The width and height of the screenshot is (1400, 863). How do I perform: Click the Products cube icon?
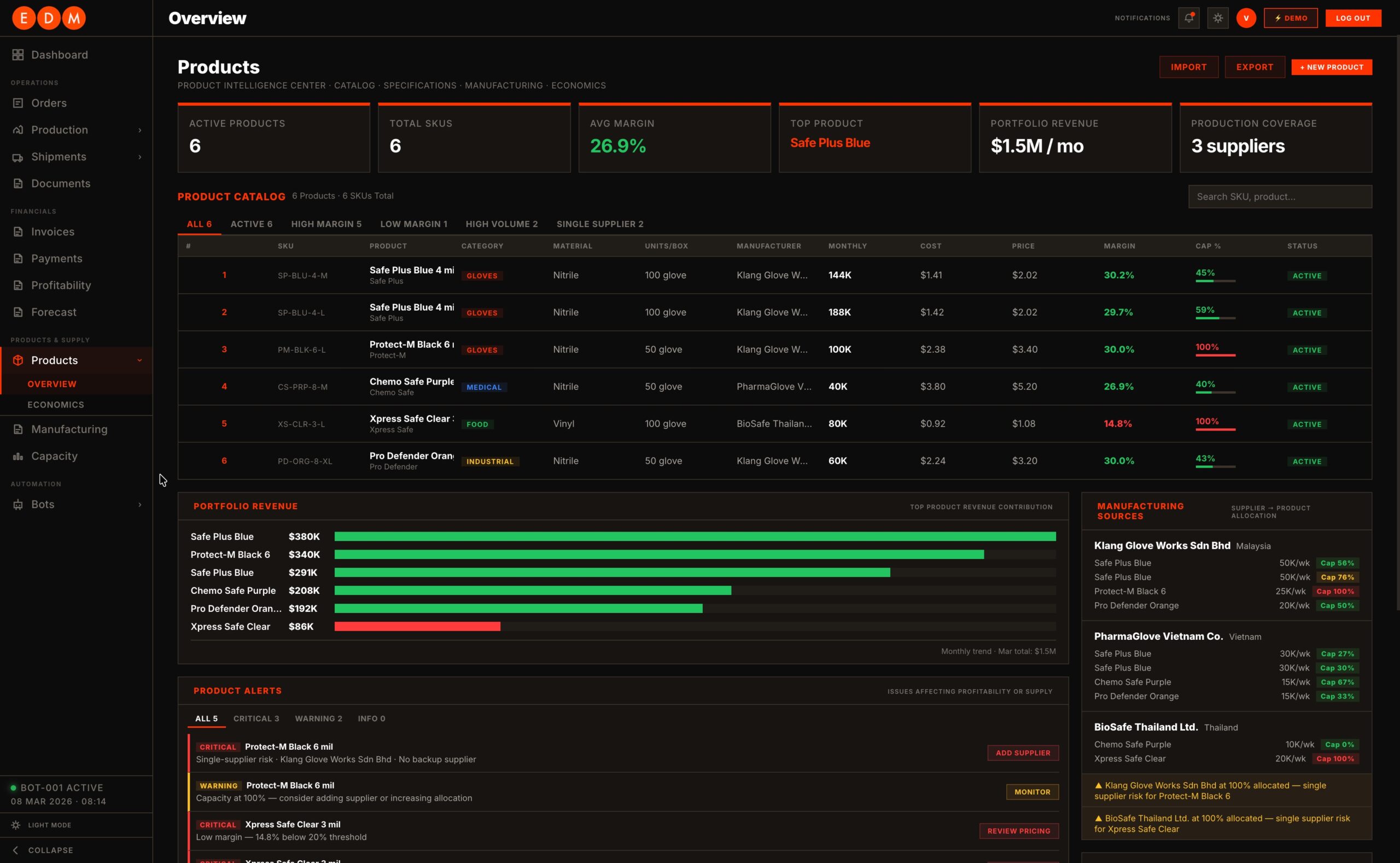tap(17, 360)
